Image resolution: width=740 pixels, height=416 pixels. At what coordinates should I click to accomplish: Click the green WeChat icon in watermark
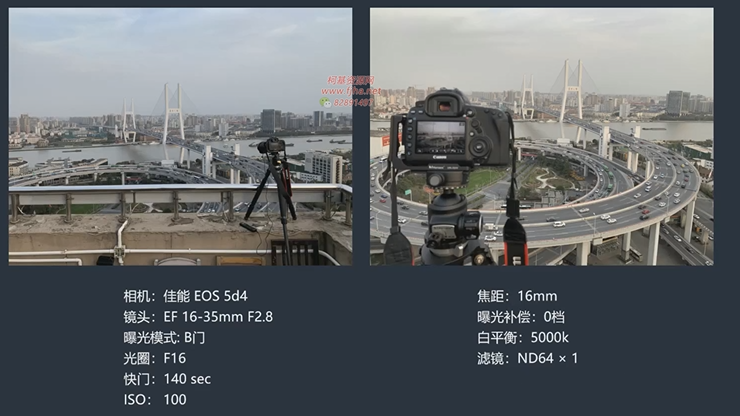325,102
